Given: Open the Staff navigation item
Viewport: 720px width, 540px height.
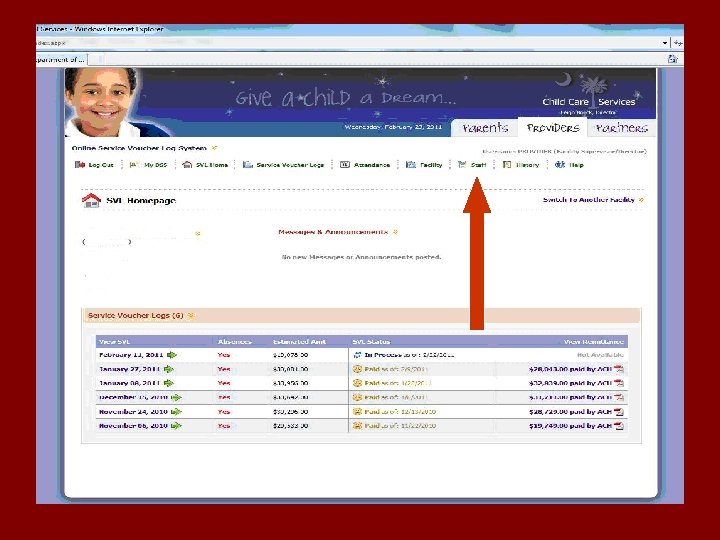Looking at the screenshot, I should pos(472,165).
